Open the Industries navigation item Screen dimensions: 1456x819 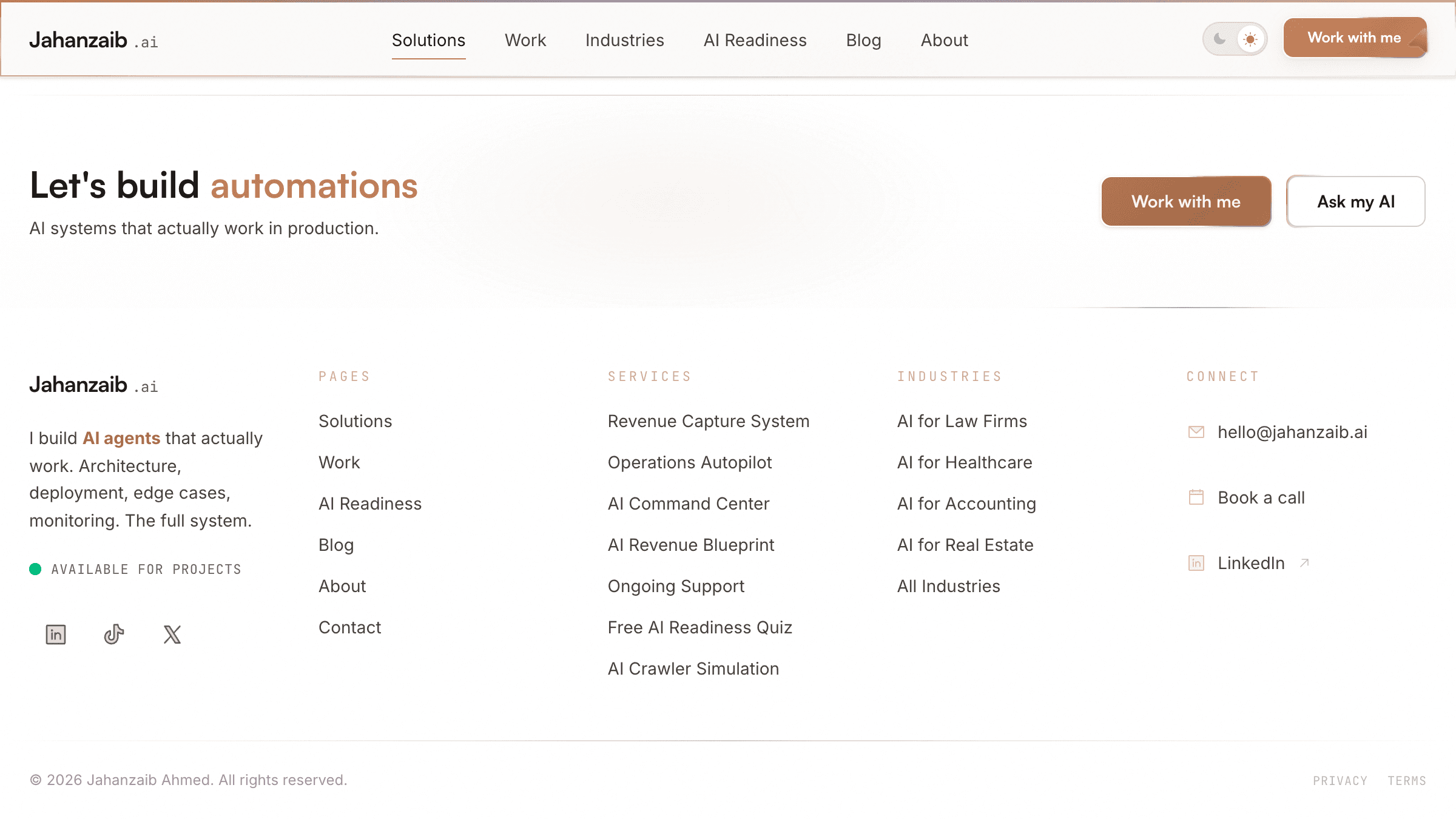(624, 40)
